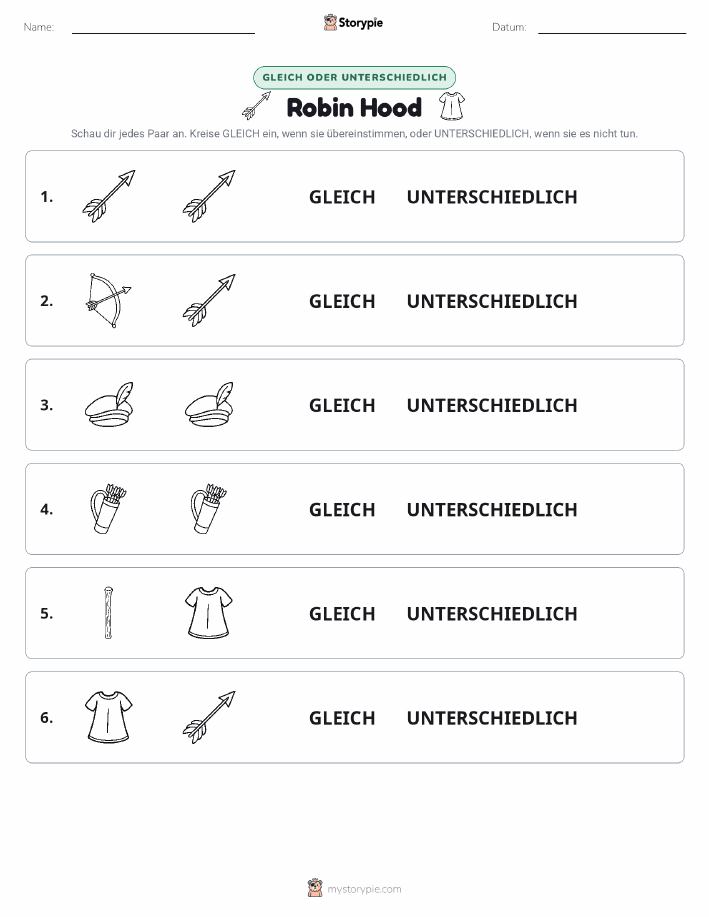Click the second quiver icon in row 4
This screenshot has height=917, width=709.
pos(209,509)
